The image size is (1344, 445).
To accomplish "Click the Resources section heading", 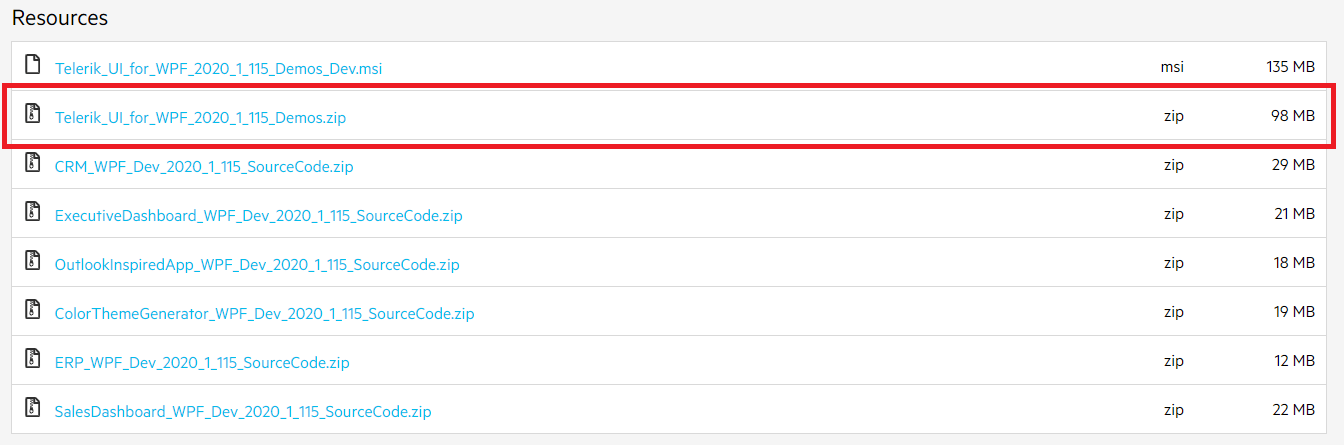I will coord(60,18).
